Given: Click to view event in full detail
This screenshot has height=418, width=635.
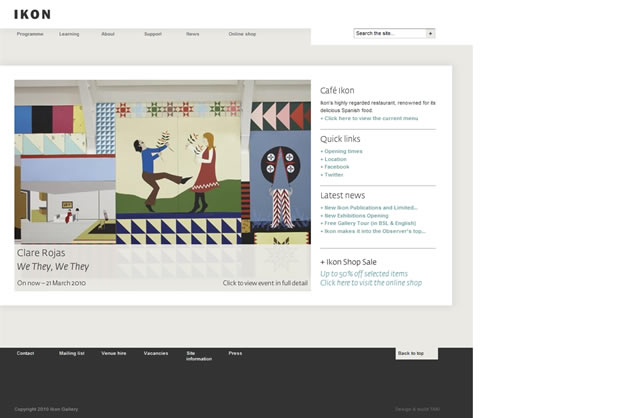Looking at the screenshot, I should (265, 283).
